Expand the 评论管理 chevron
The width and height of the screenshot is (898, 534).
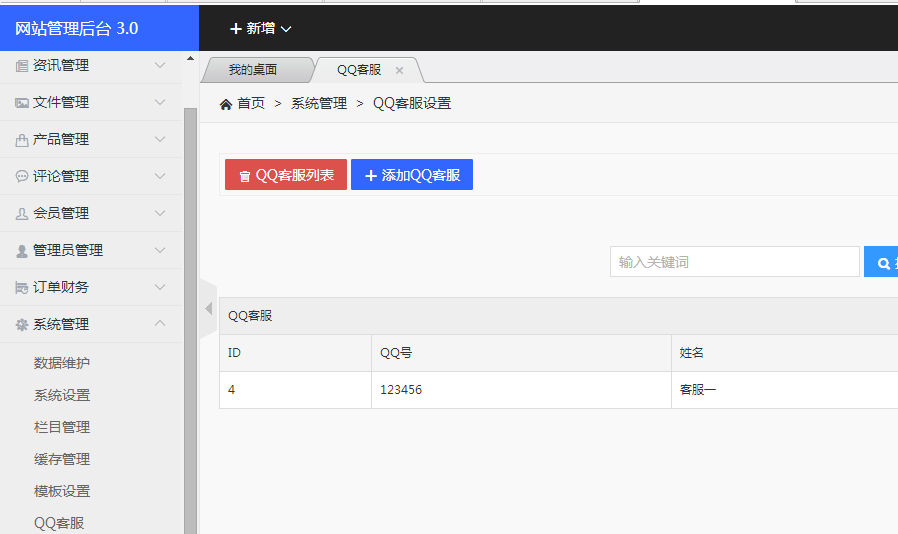[x=160, y=176]
